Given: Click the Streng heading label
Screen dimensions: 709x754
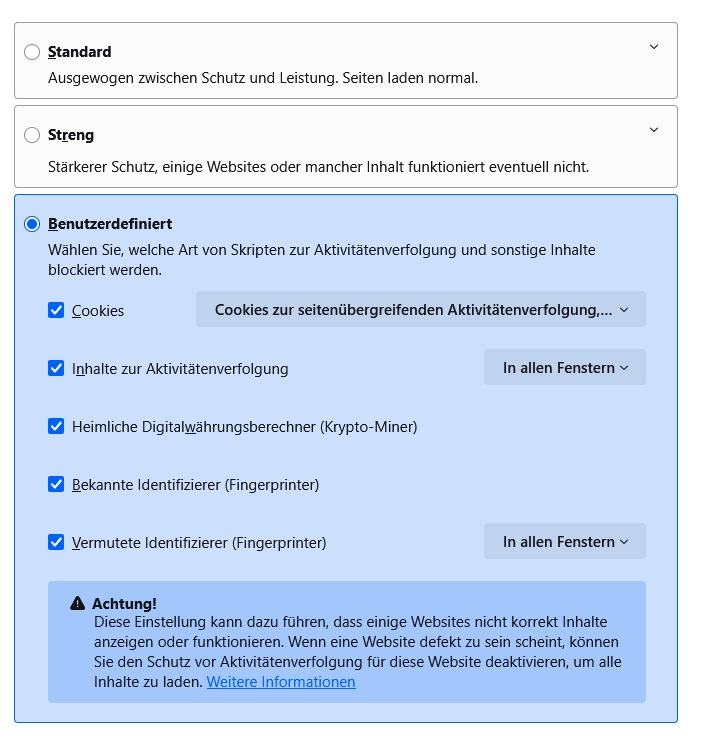Looking at the screenshot, I should pos(71,135).
